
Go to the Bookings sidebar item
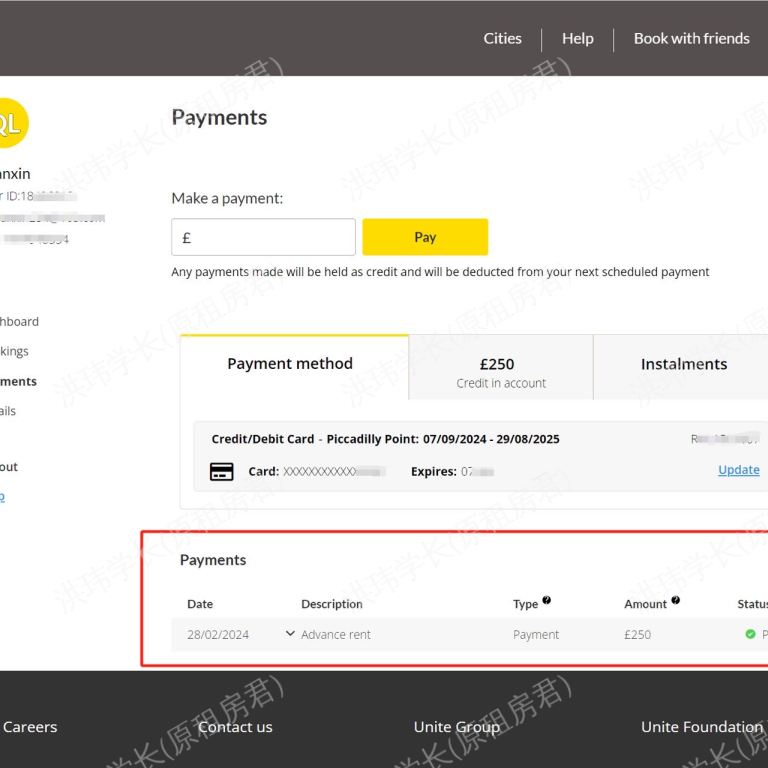(x=14, y=351)
